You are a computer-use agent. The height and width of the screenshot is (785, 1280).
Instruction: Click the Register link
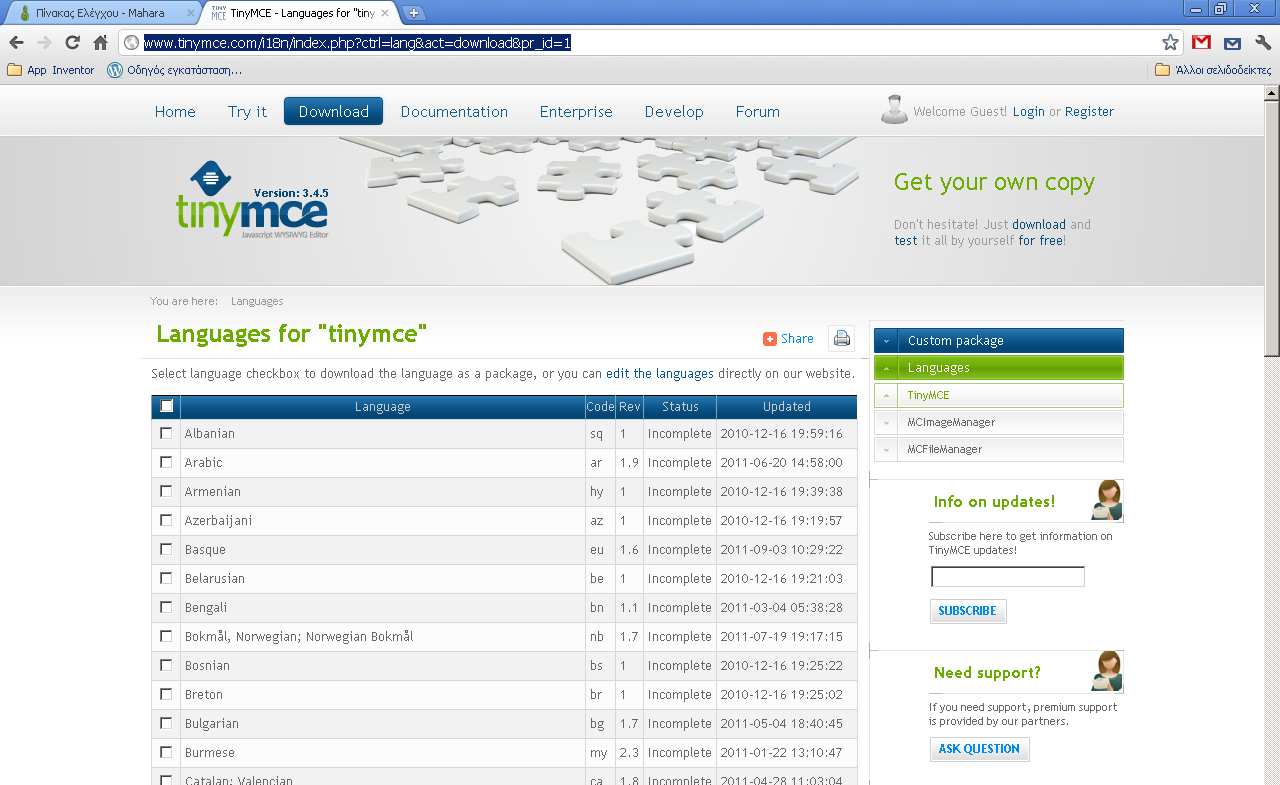click(1089, 112)
